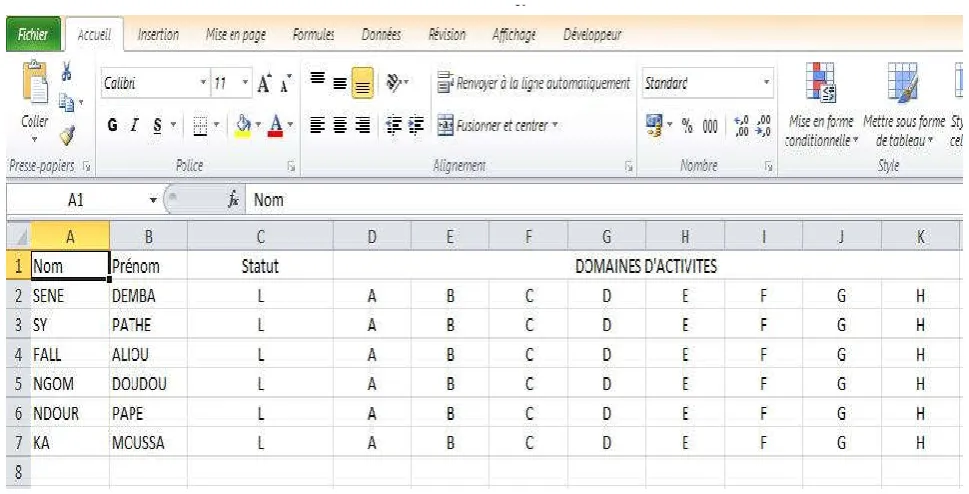The width and height of the screenshot is (969, 494).
Task: Click Renvoyer à la ligne automatiquement
Action: 533,83
